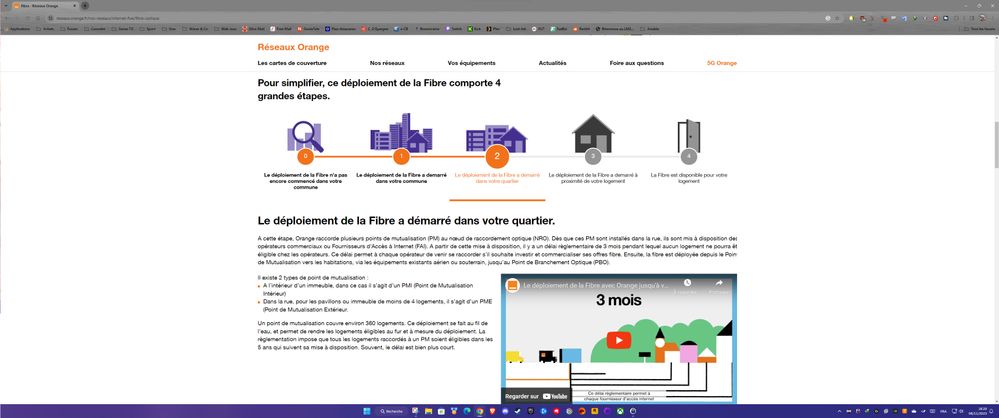999x418 pixels.
Task: Click the Orange channel logo in video
Action: (x=512, y=286)
